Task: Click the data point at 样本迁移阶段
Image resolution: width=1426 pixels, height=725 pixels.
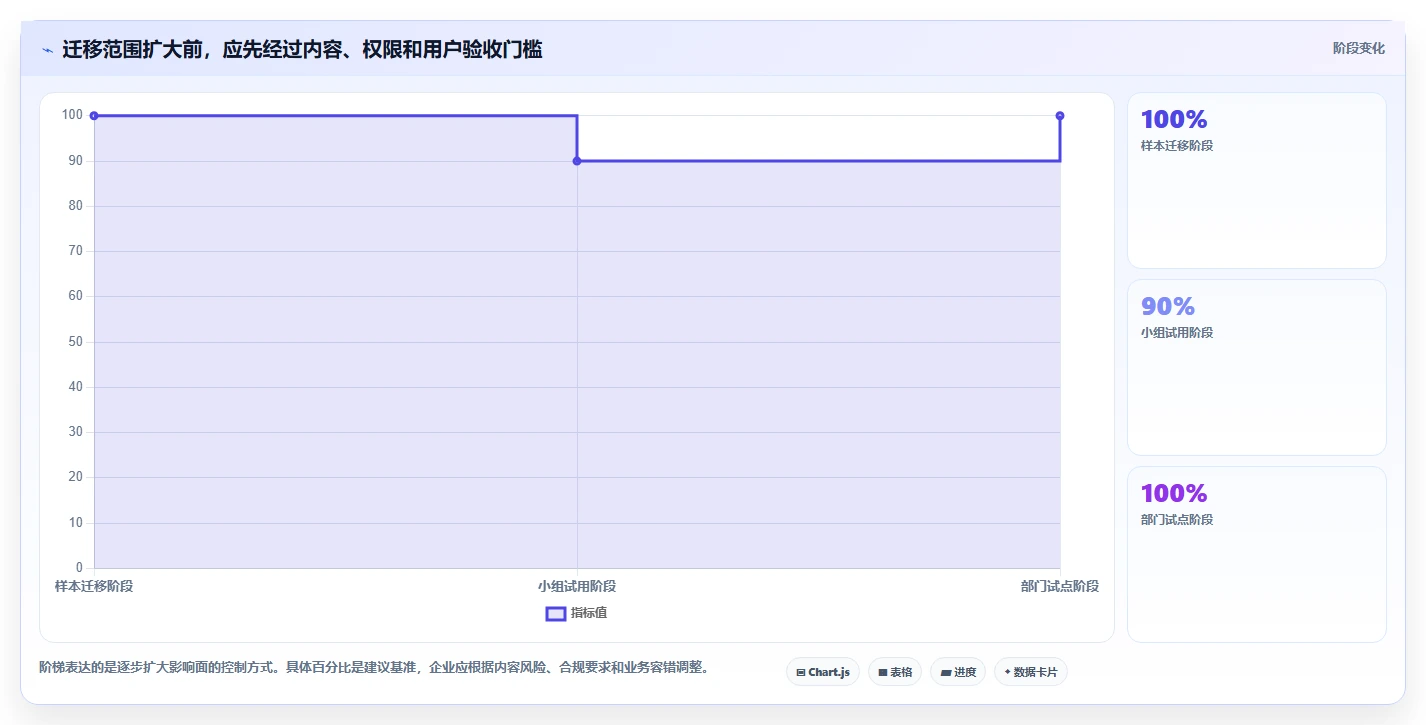Action: point(94,116)
